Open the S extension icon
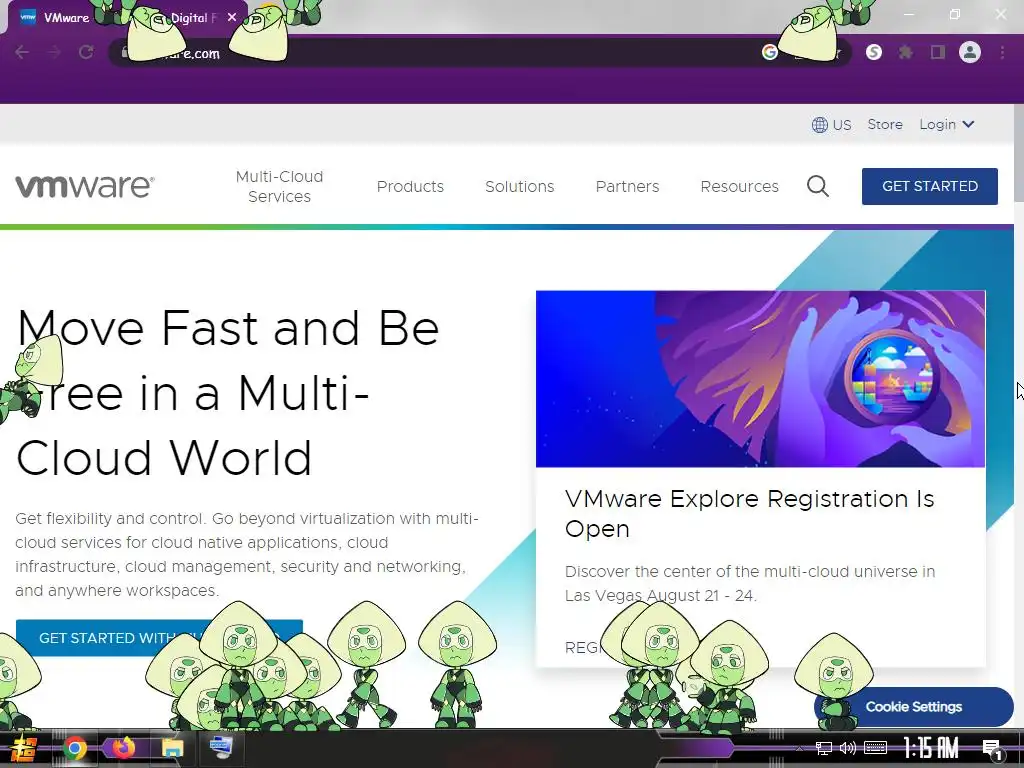Viewport: 1024px width, 768px height. tap(874, 52)
